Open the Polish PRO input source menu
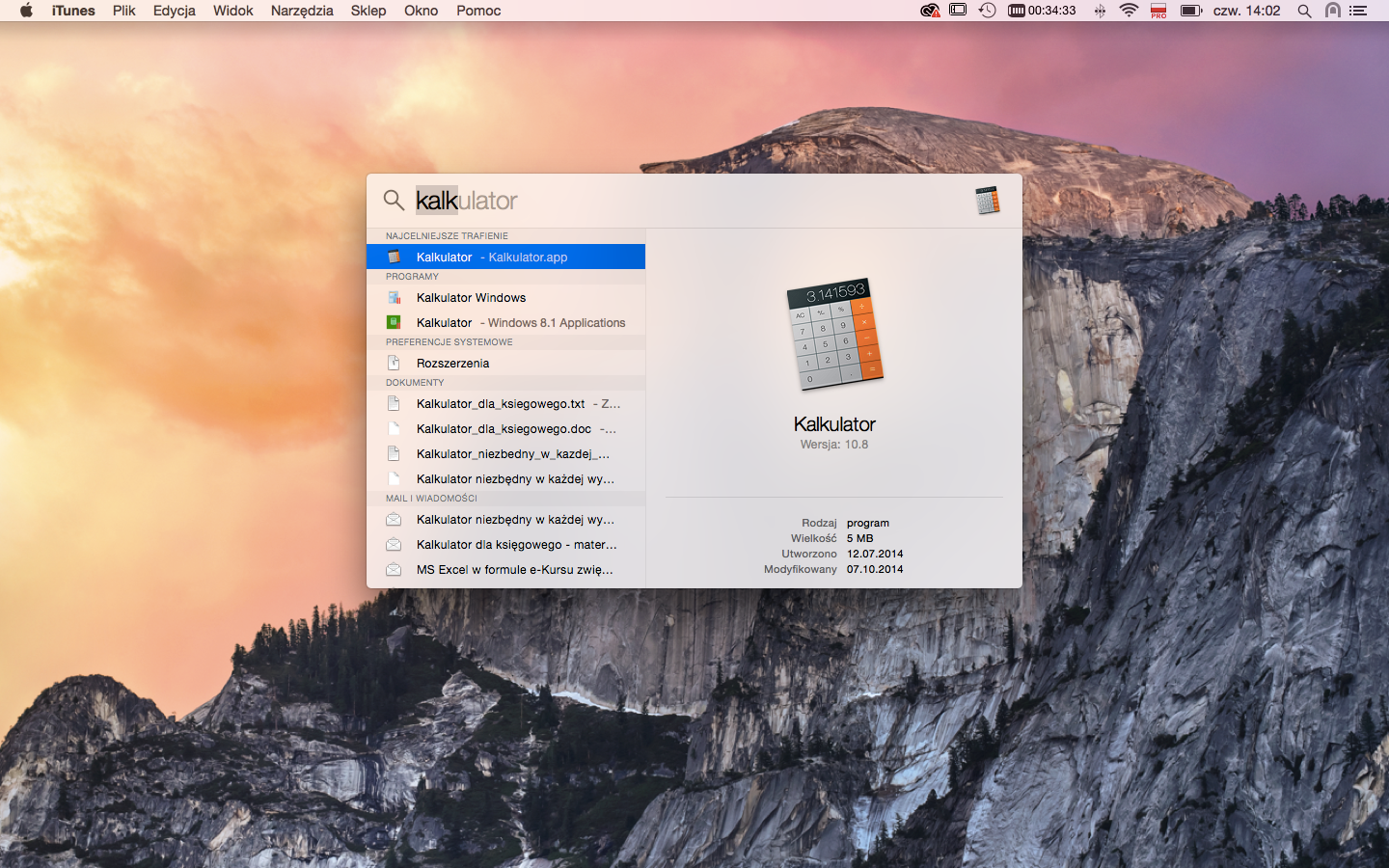 click(1158, 11)
